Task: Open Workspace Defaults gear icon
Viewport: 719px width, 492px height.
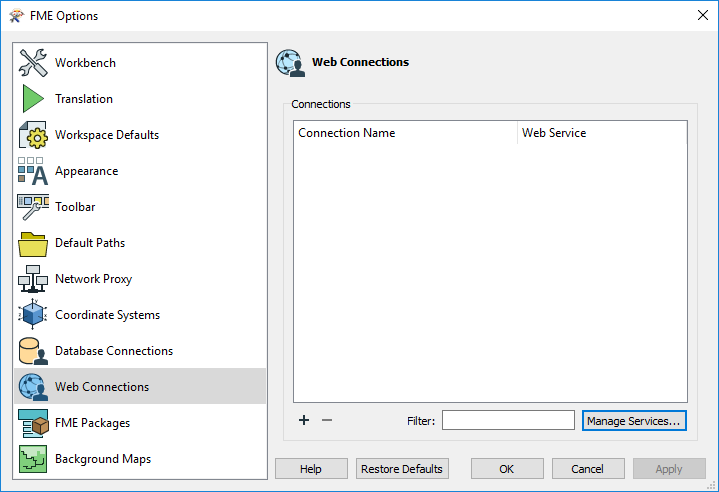Action: pos(33,135)
